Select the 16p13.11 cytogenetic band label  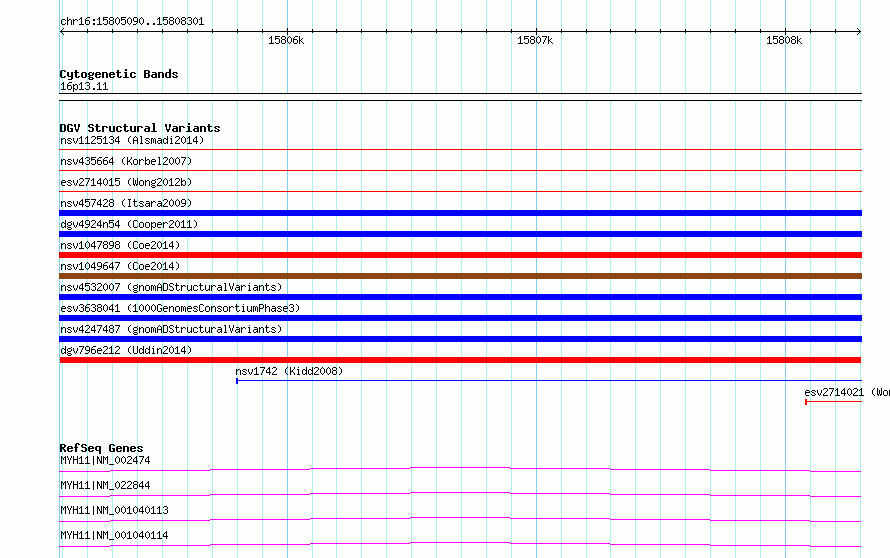point(84,86)
